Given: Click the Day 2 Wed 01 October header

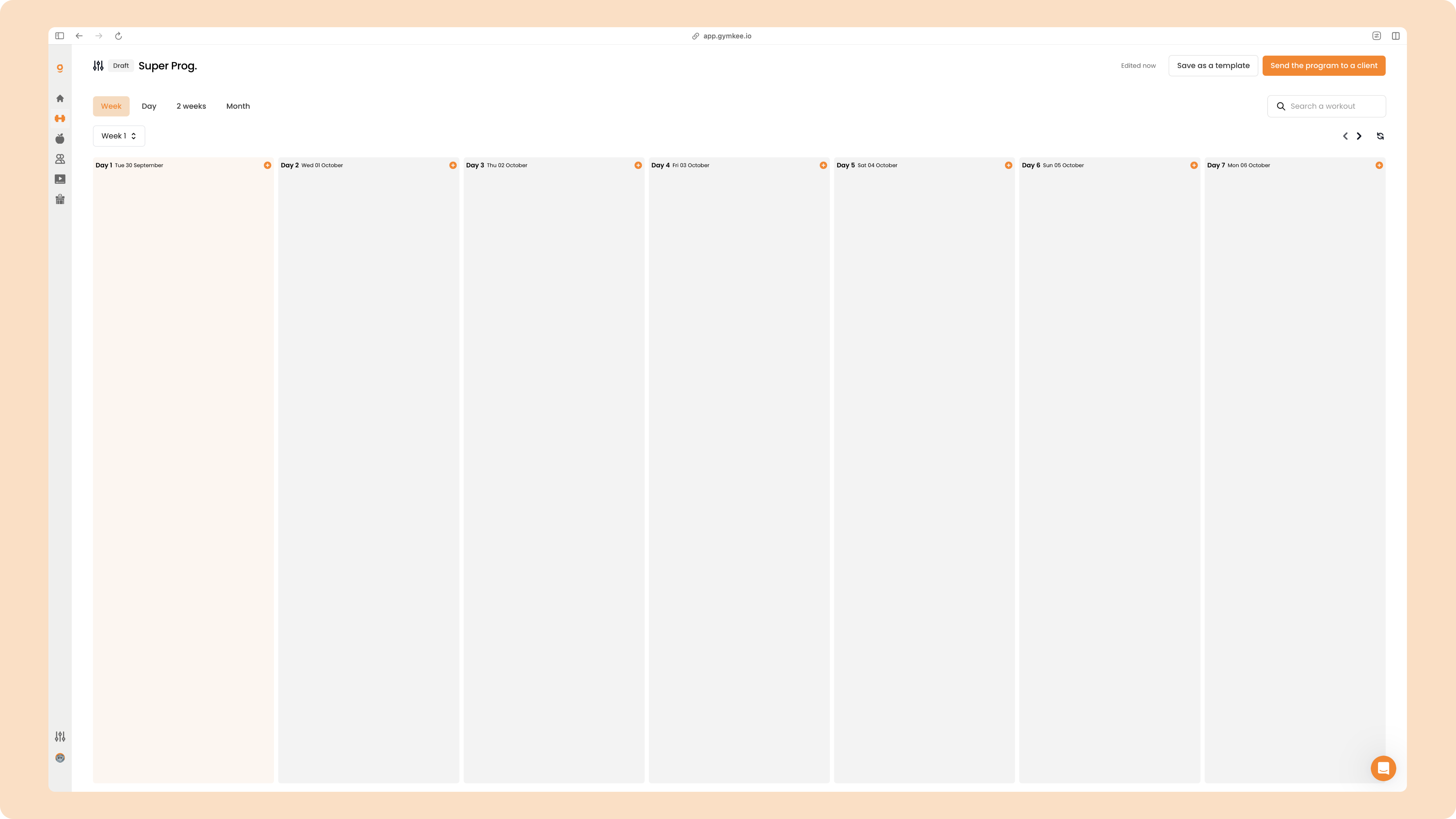Looking at the screenshot, I should click(x=312, y=165).
